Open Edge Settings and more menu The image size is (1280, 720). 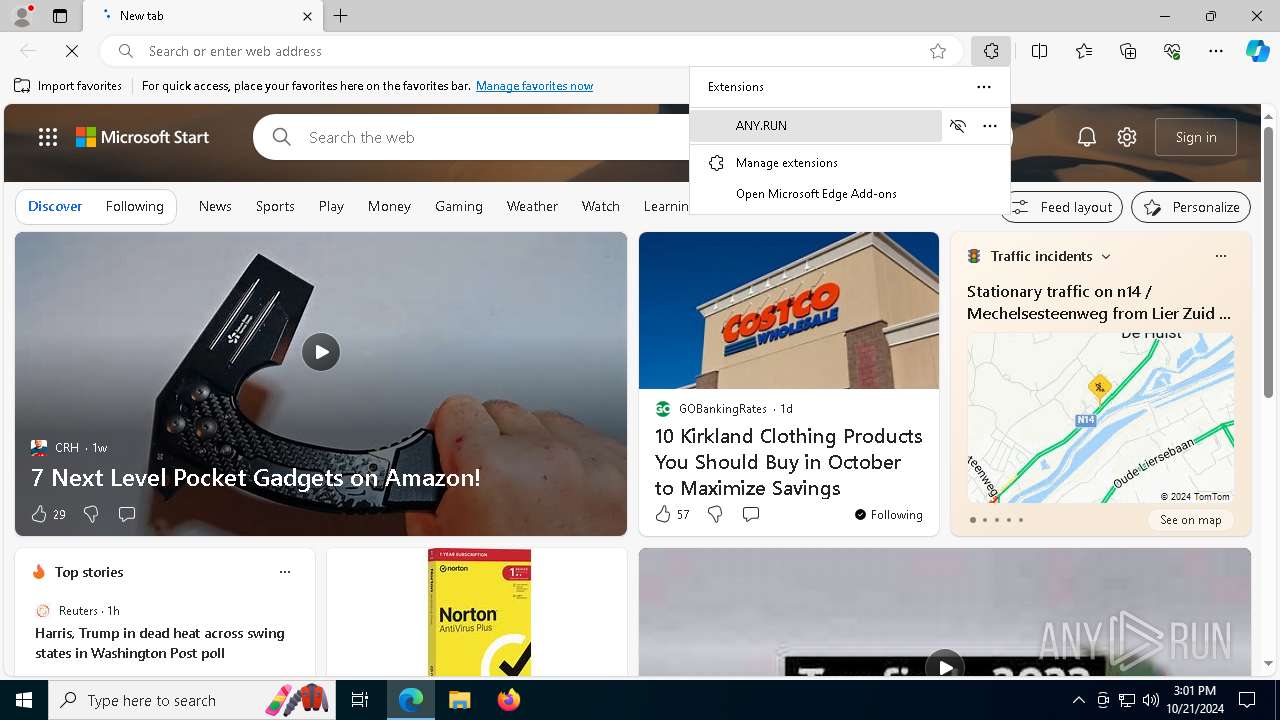pos(1216,51)
